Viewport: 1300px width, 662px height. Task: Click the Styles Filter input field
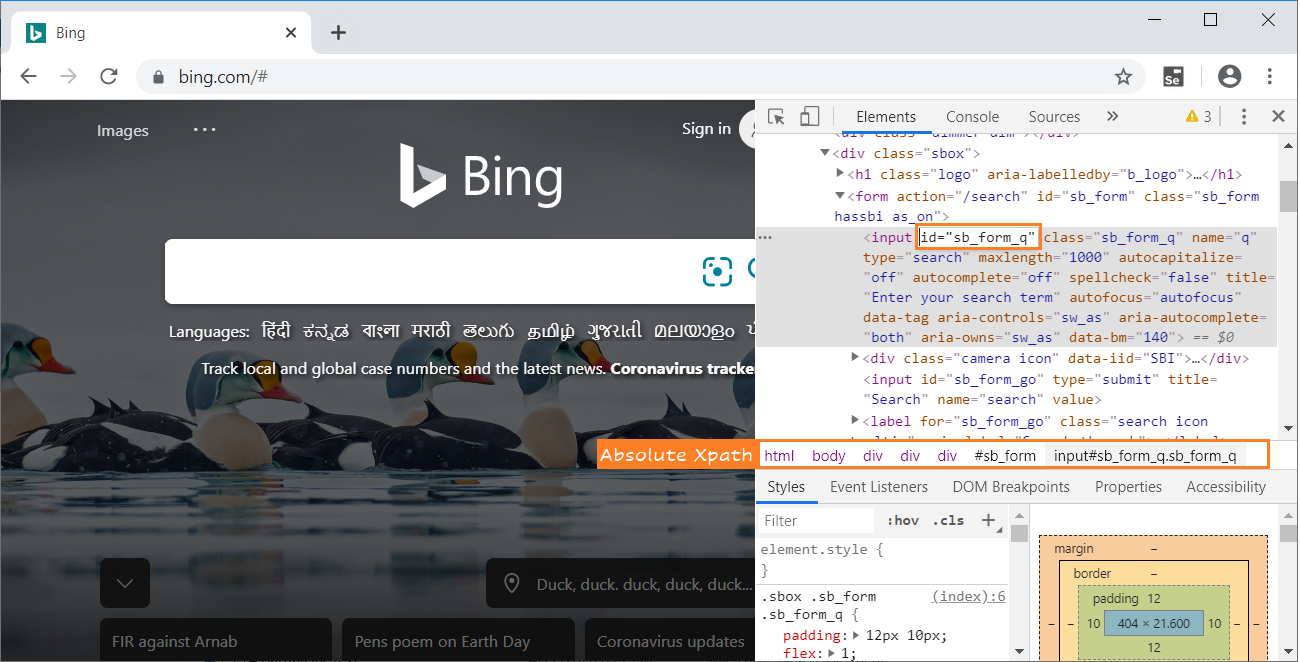coord(816,520)
